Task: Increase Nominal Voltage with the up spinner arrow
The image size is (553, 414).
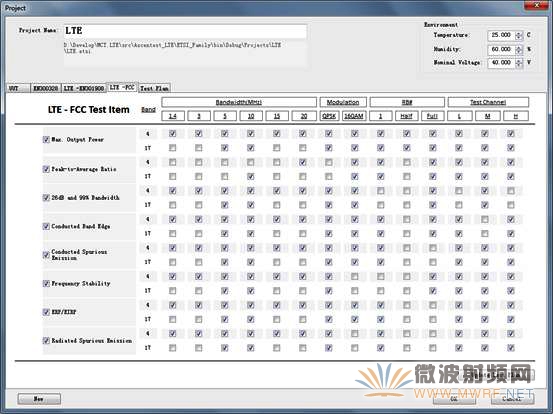Action: point(518,61)
